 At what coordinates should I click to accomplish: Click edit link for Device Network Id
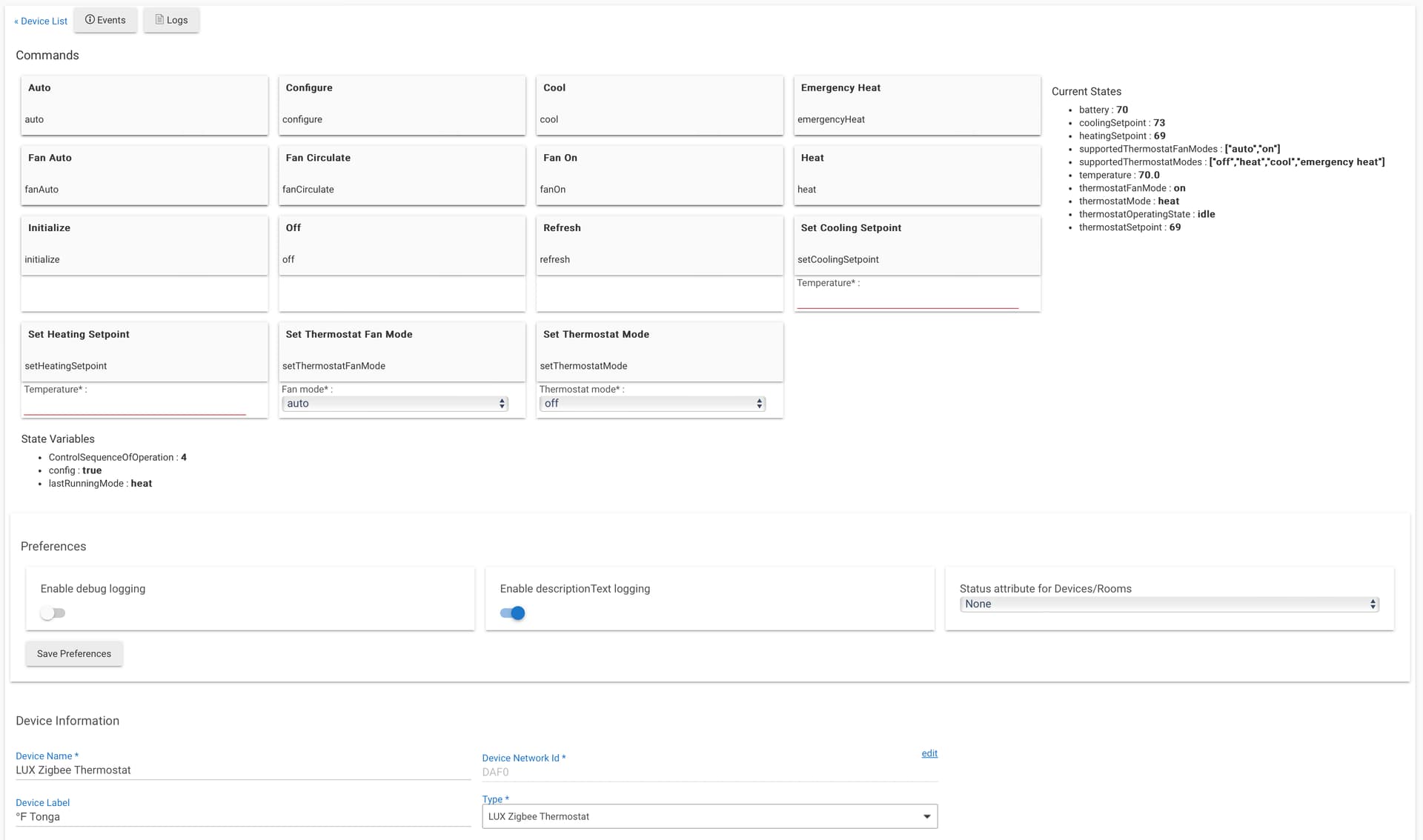tap(929, 753)
